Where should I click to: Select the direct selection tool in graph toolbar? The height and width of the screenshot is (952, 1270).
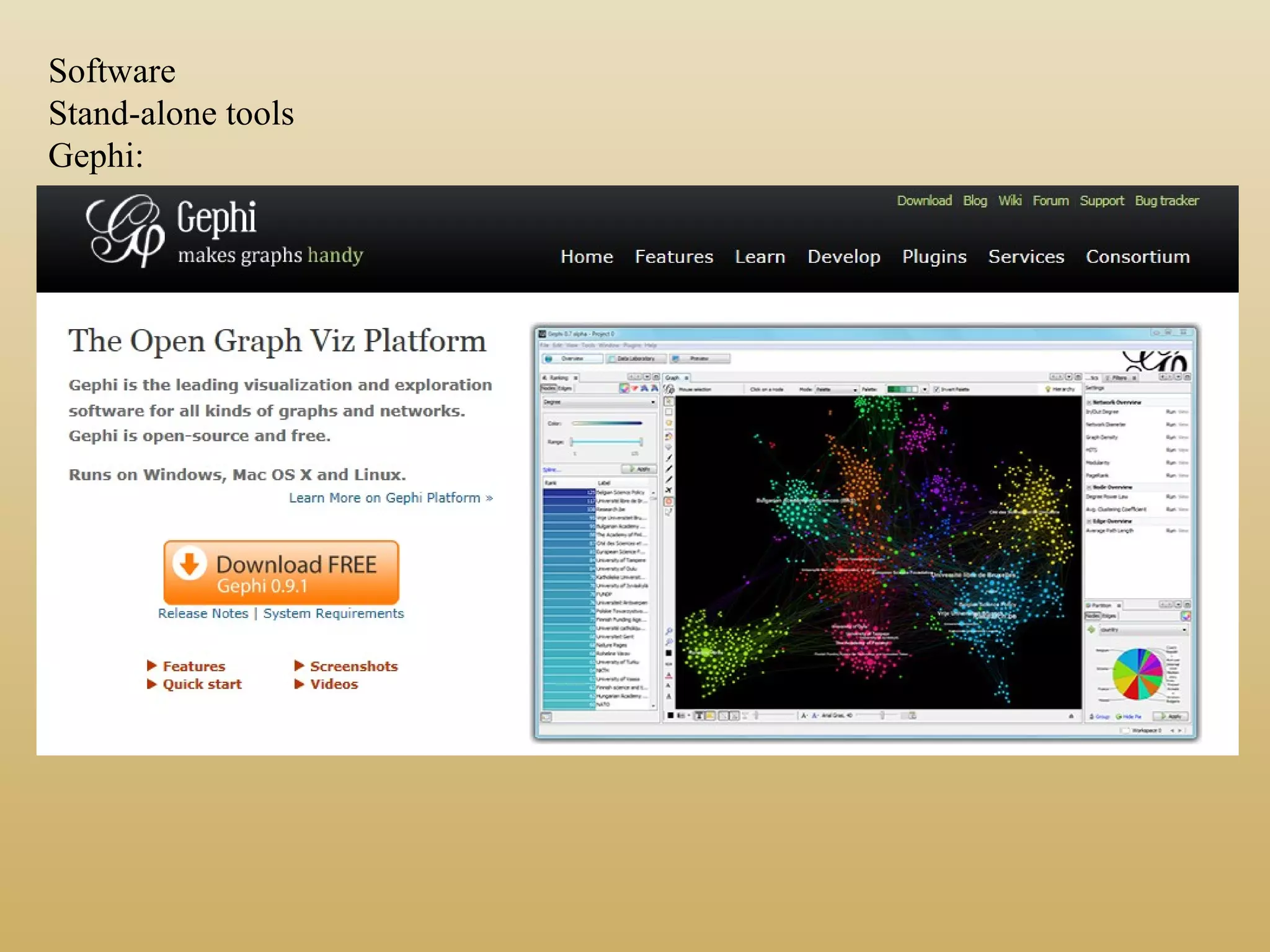tap(668, 401)
